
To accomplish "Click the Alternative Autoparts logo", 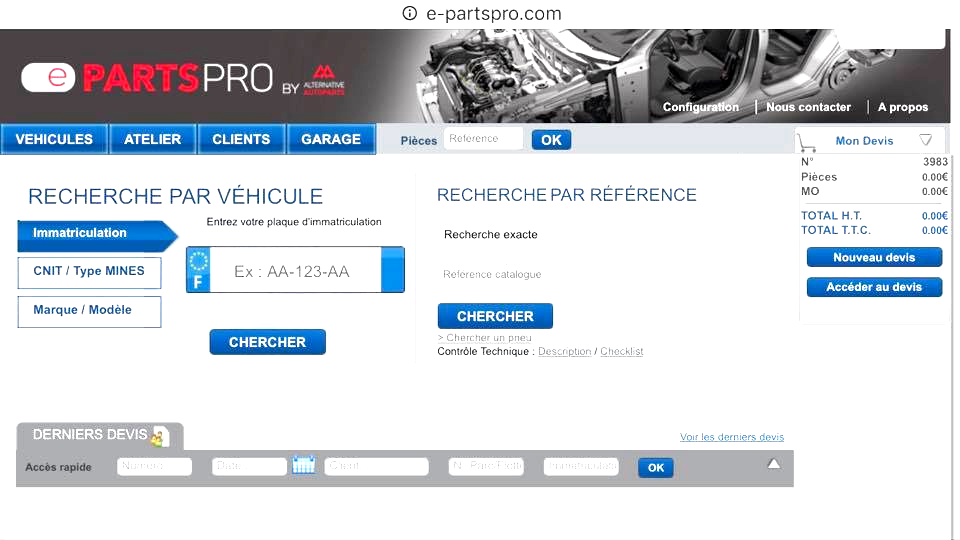I will [324, 80].
